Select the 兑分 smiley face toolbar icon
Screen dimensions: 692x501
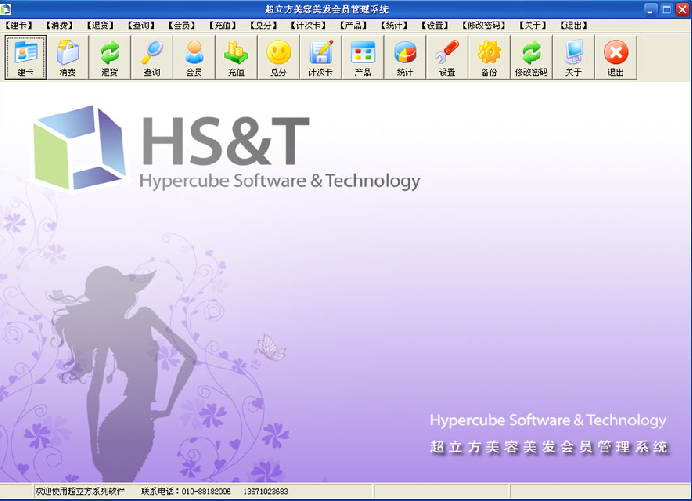point(279,58)
